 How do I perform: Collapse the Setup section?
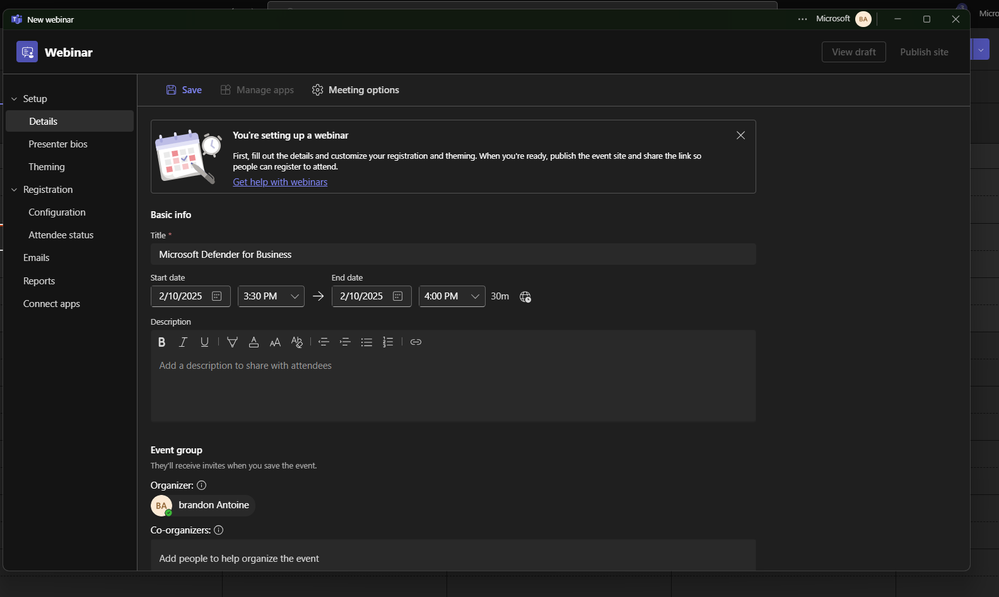pos(14,99)
